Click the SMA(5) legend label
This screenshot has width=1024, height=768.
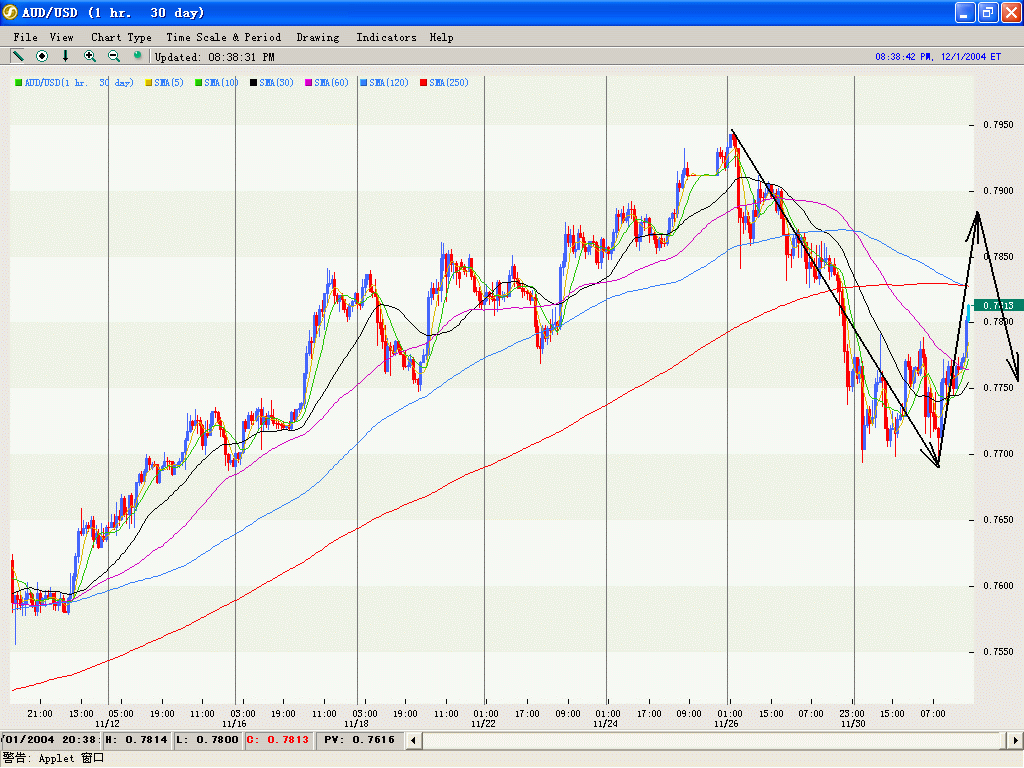point(168,83)
